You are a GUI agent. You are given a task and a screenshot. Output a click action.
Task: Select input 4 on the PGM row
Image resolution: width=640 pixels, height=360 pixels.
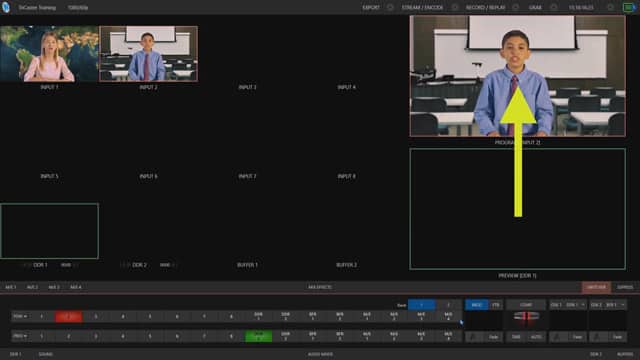122,316
